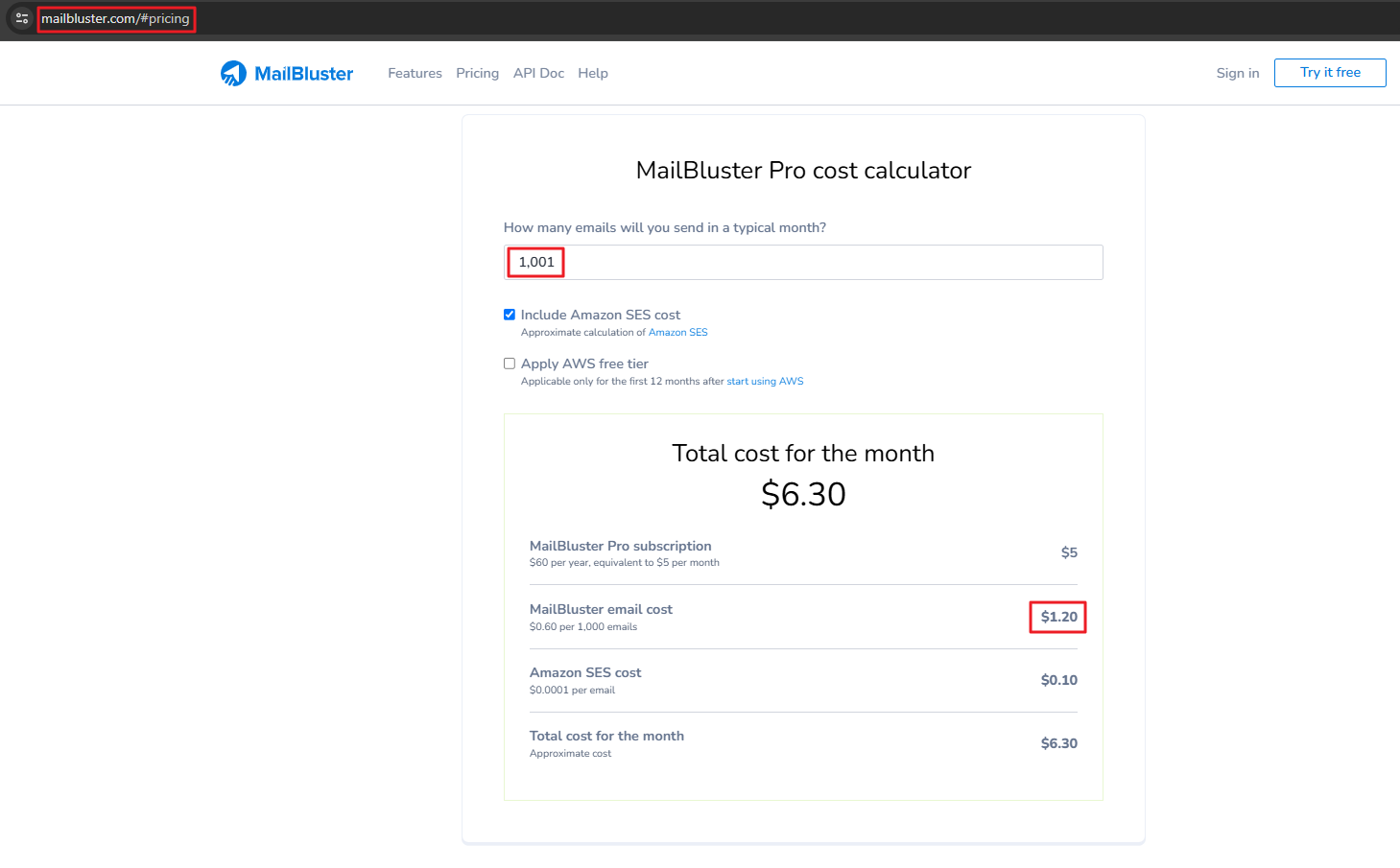Click the MailBluster wordmark text
The height and width of the screenshot is (868, 1400).
tap(303, 74)
